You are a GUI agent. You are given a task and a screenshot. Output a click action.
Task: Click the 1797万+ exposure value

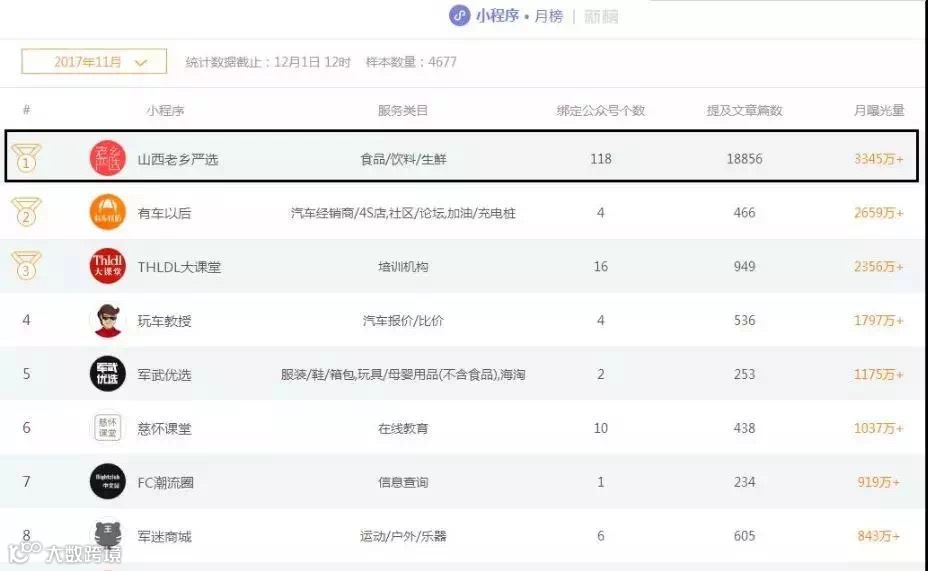(878, 320)
